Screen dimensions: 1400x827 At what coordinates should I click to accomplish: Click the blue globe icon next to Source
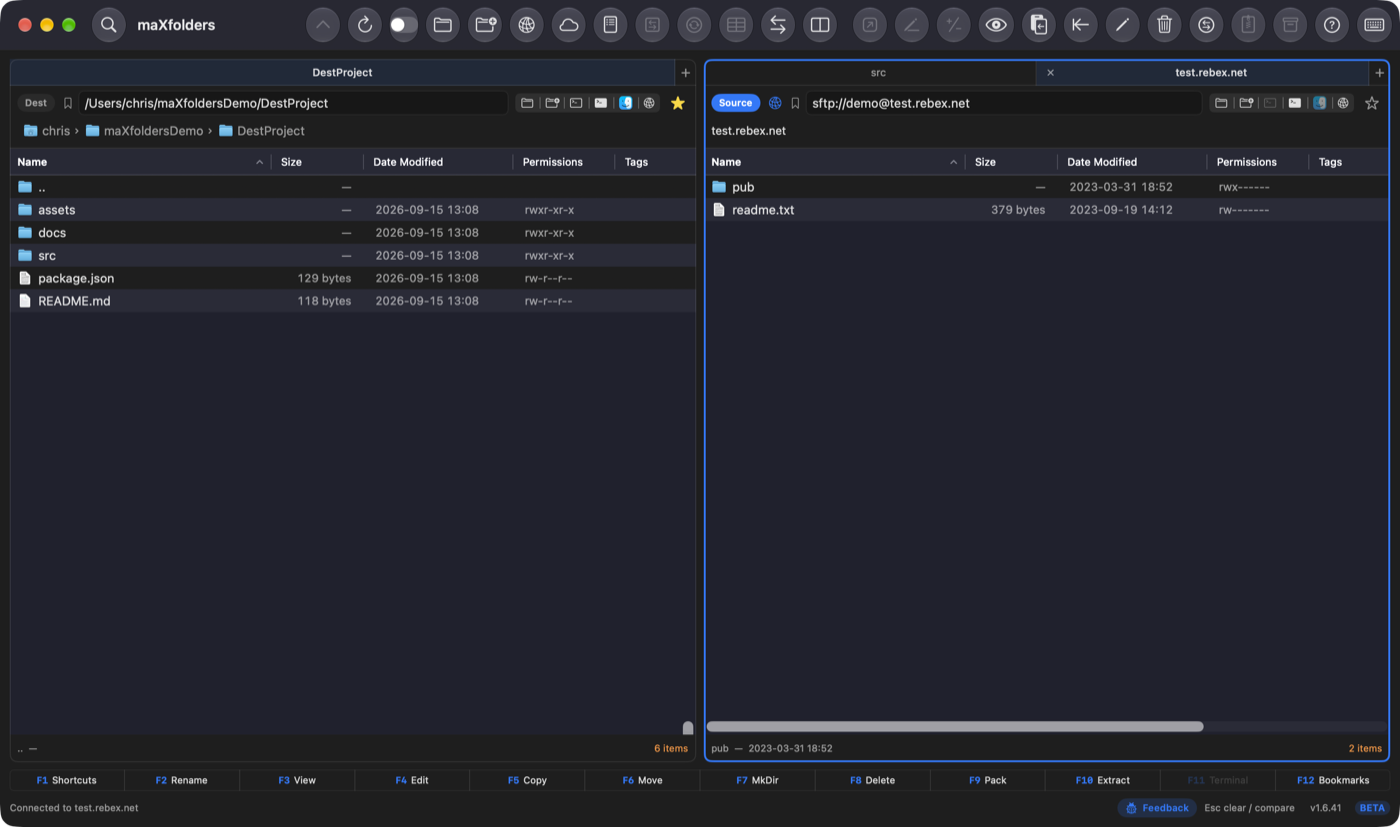(775, 103)
